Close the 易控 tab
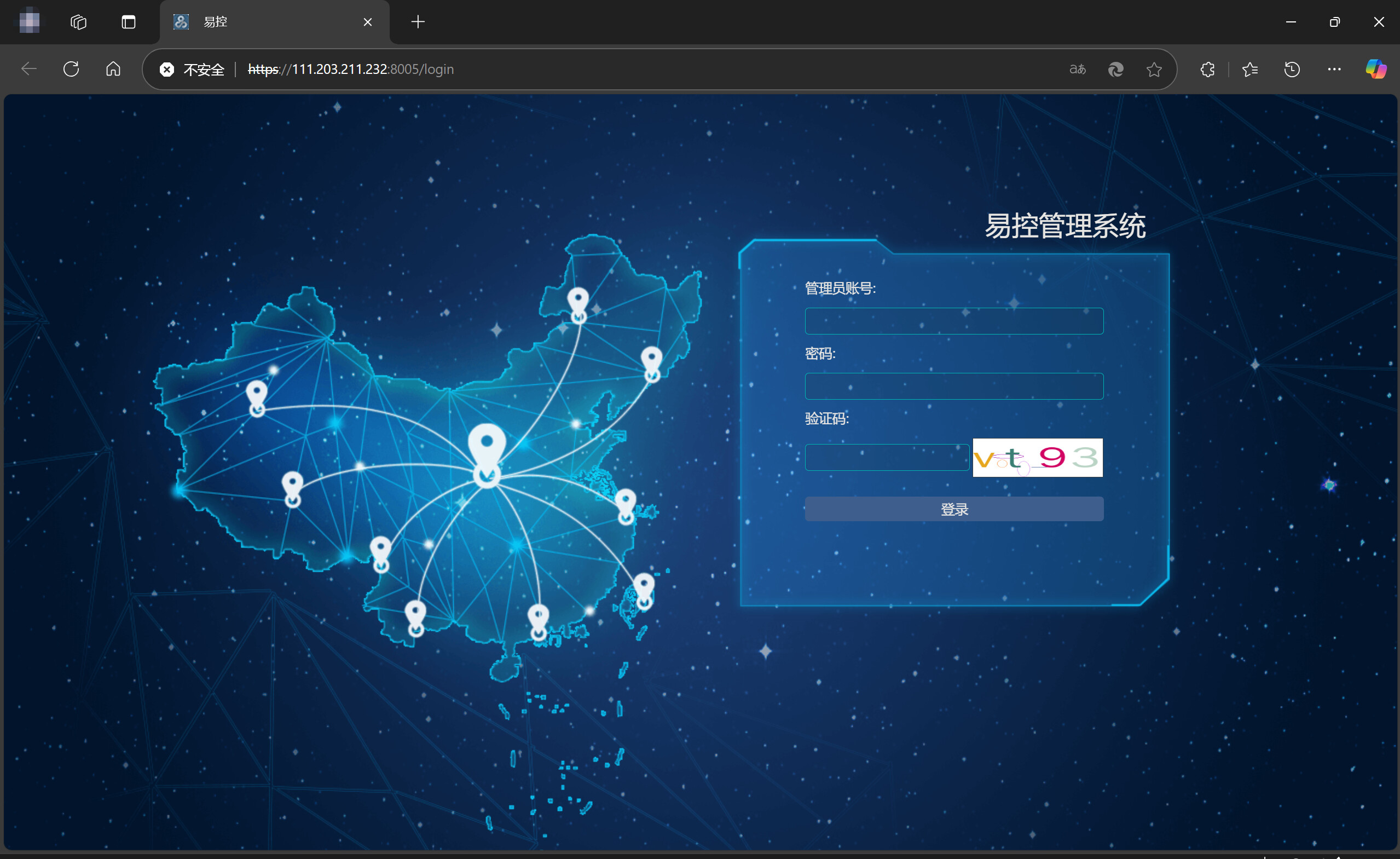 click(x=368, y=22)
